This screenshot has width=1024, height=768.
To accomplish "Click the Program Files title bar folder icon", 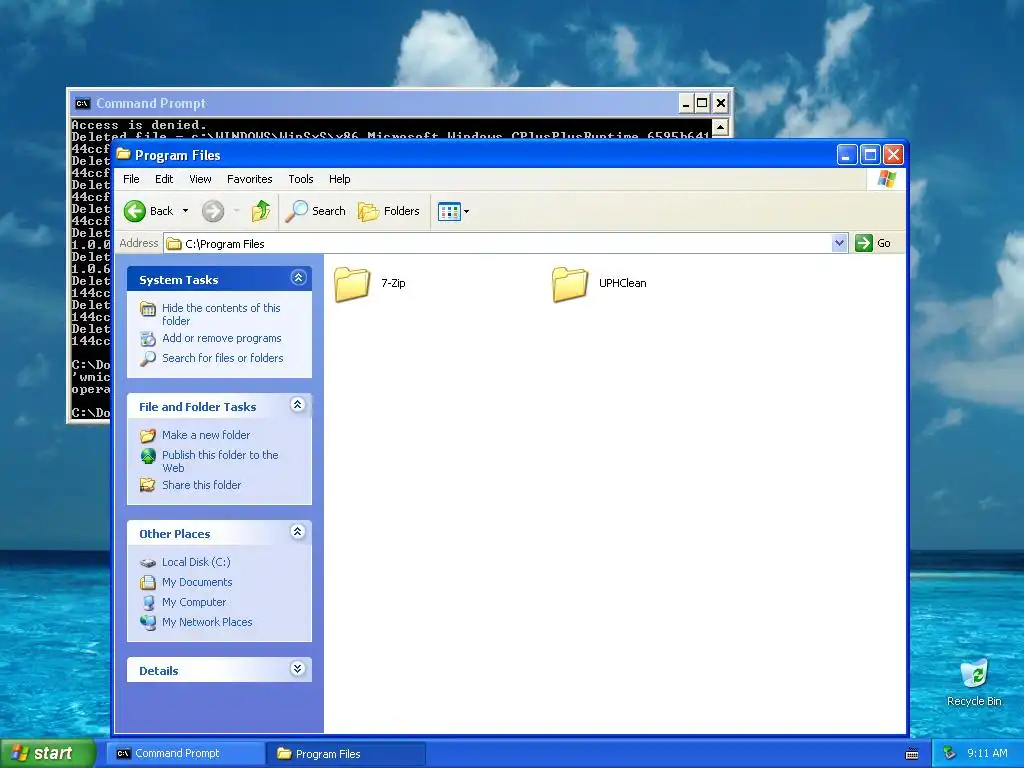I will click(123, 154).
